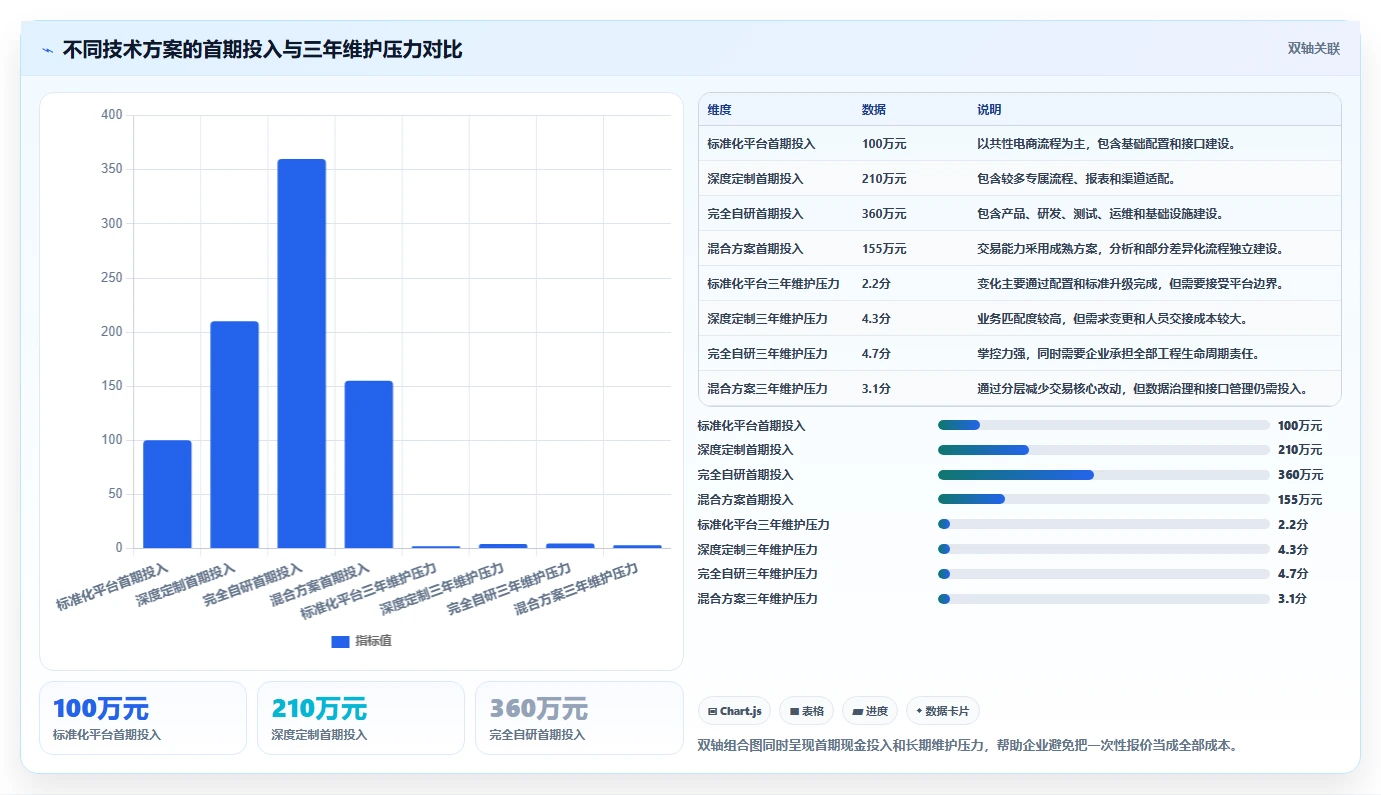
Task: Click the progress bar for 标准化平台首期投入
Action: click(1104, 425)
